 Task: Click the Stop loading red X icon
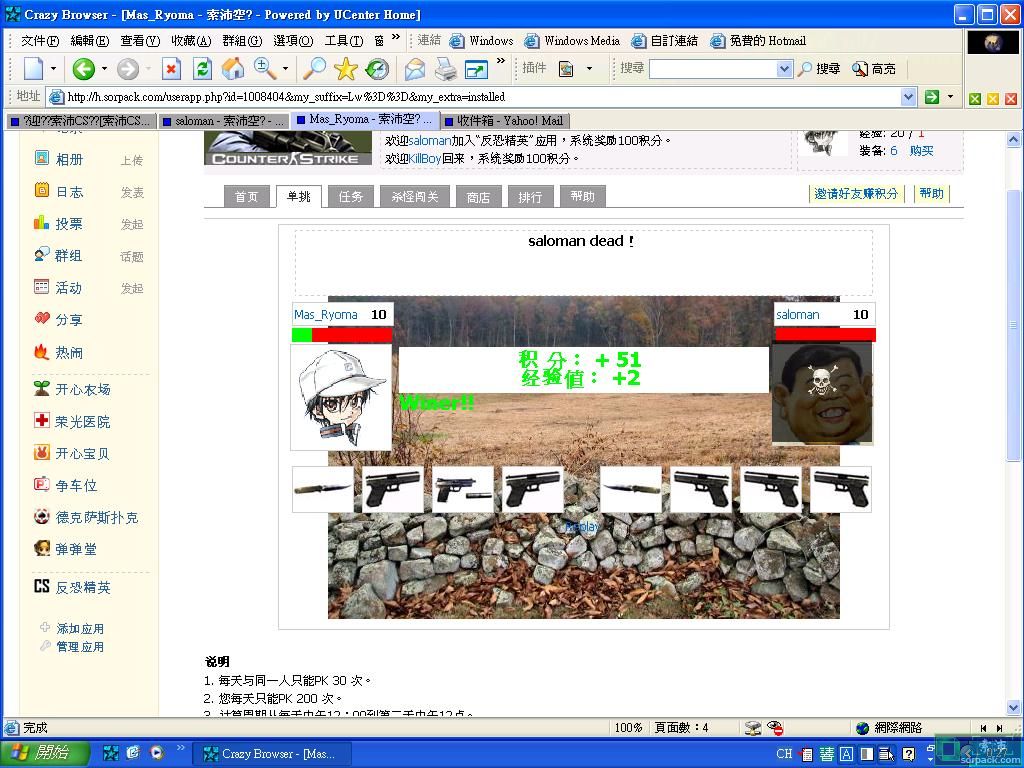coord(171,69)
